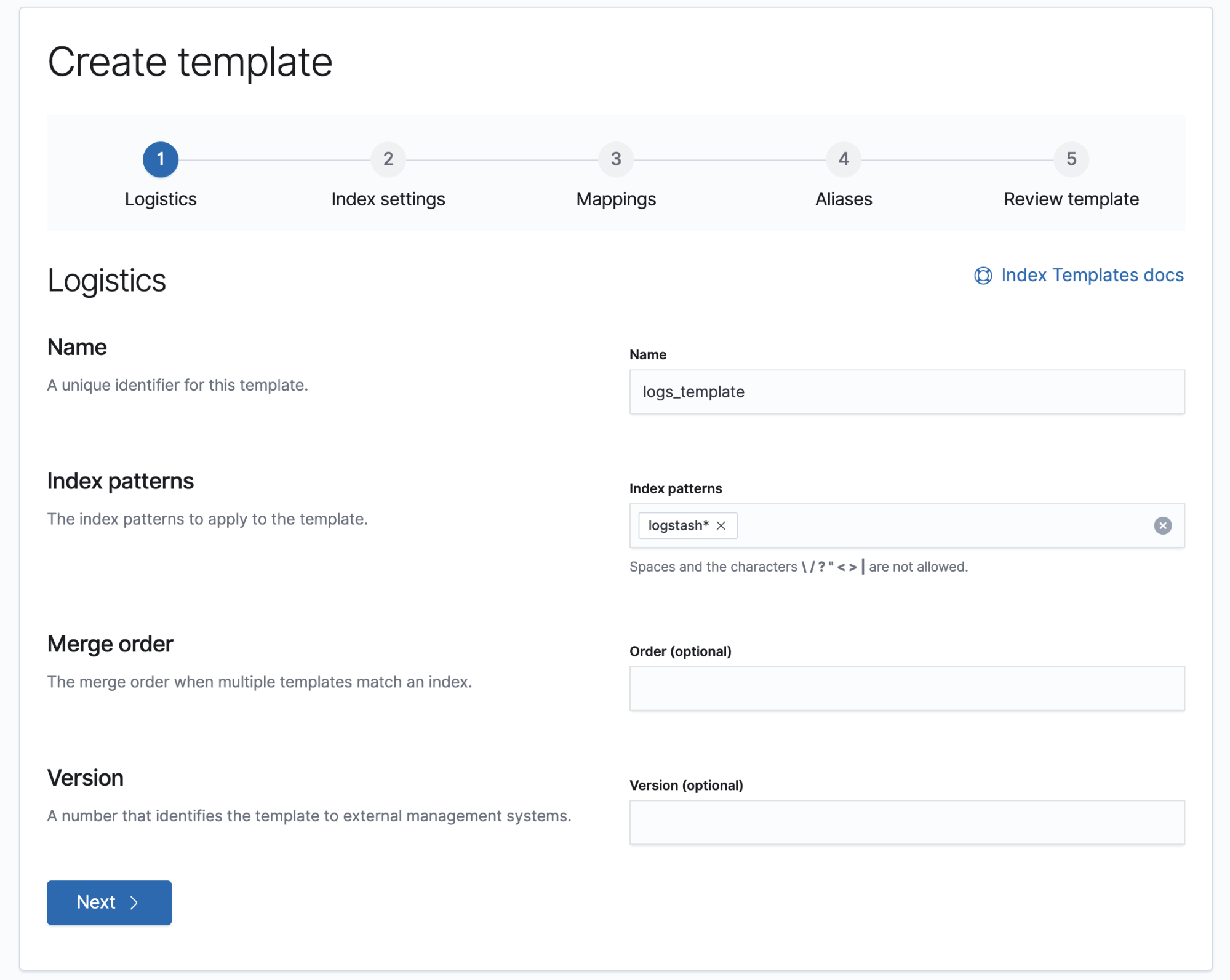
Task: Click the step 5 circle above Review template
Action: [x=1071, y=159]
